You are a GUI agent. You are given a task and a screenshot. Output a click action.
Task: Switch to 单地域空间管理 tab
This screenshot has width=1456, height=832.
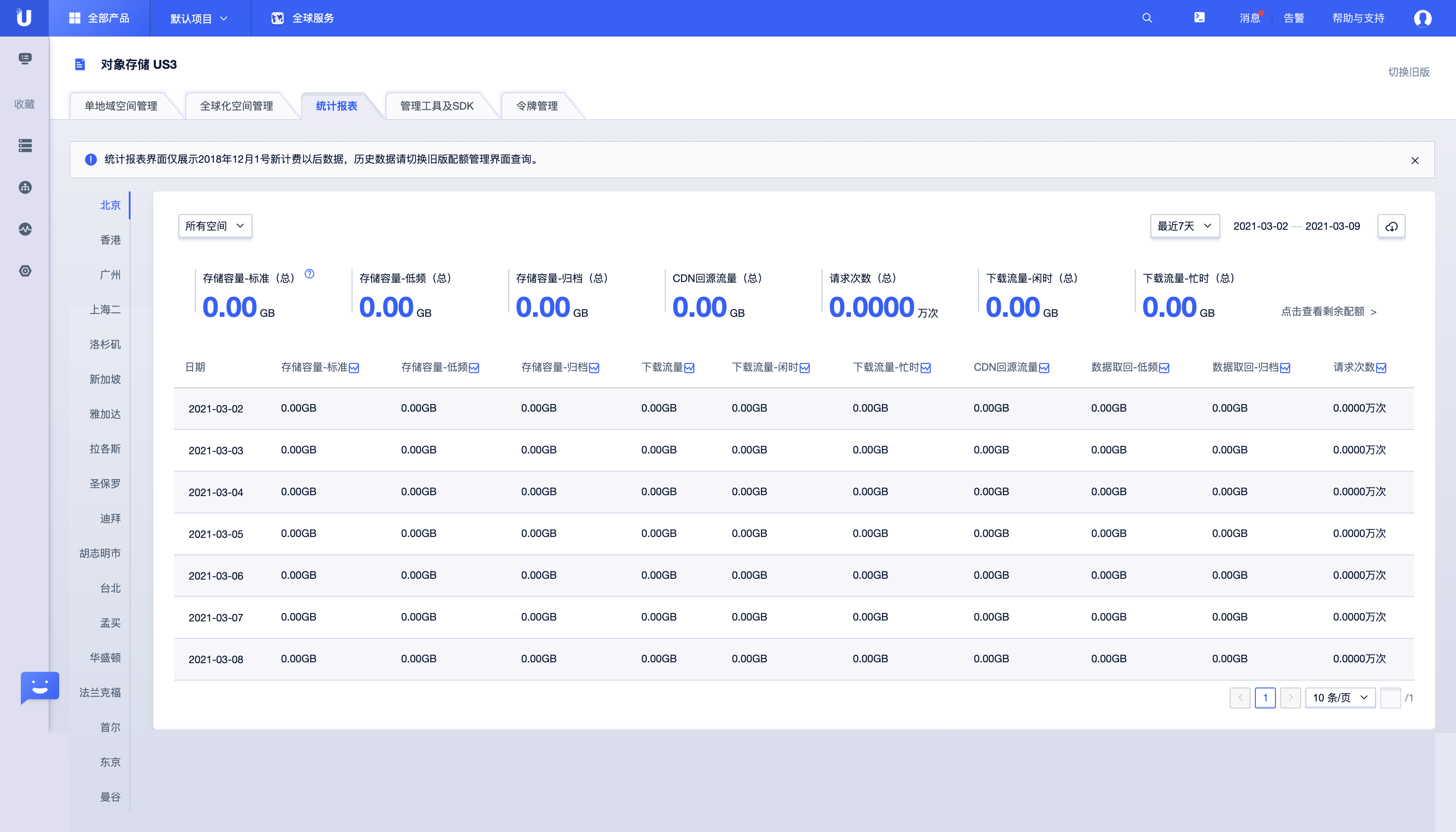tap(121, 106)
